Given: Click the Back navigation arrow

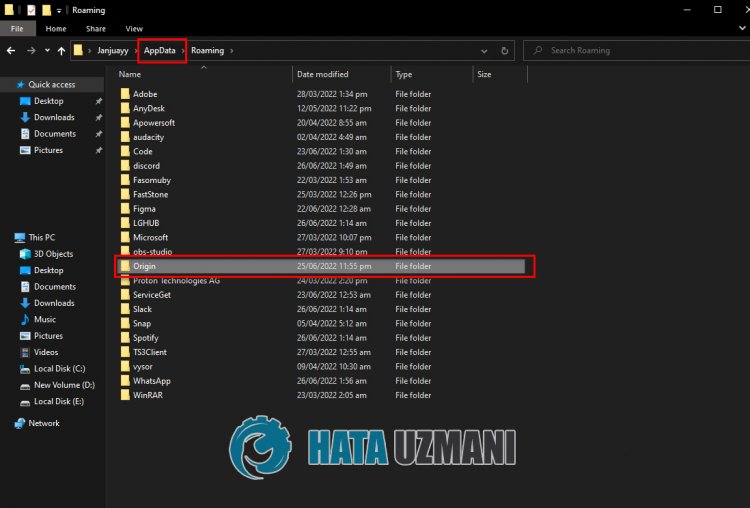Looking at the screenshot, I should click(11, 50).
